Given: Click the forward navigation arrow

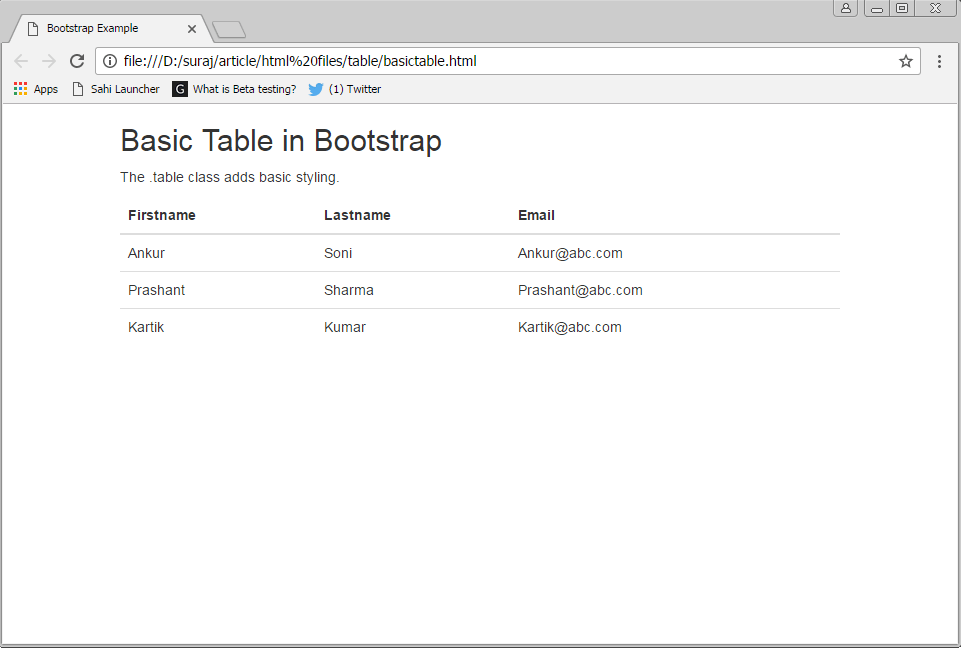Looking at the screenshot, I should click(x=48, y=61).
